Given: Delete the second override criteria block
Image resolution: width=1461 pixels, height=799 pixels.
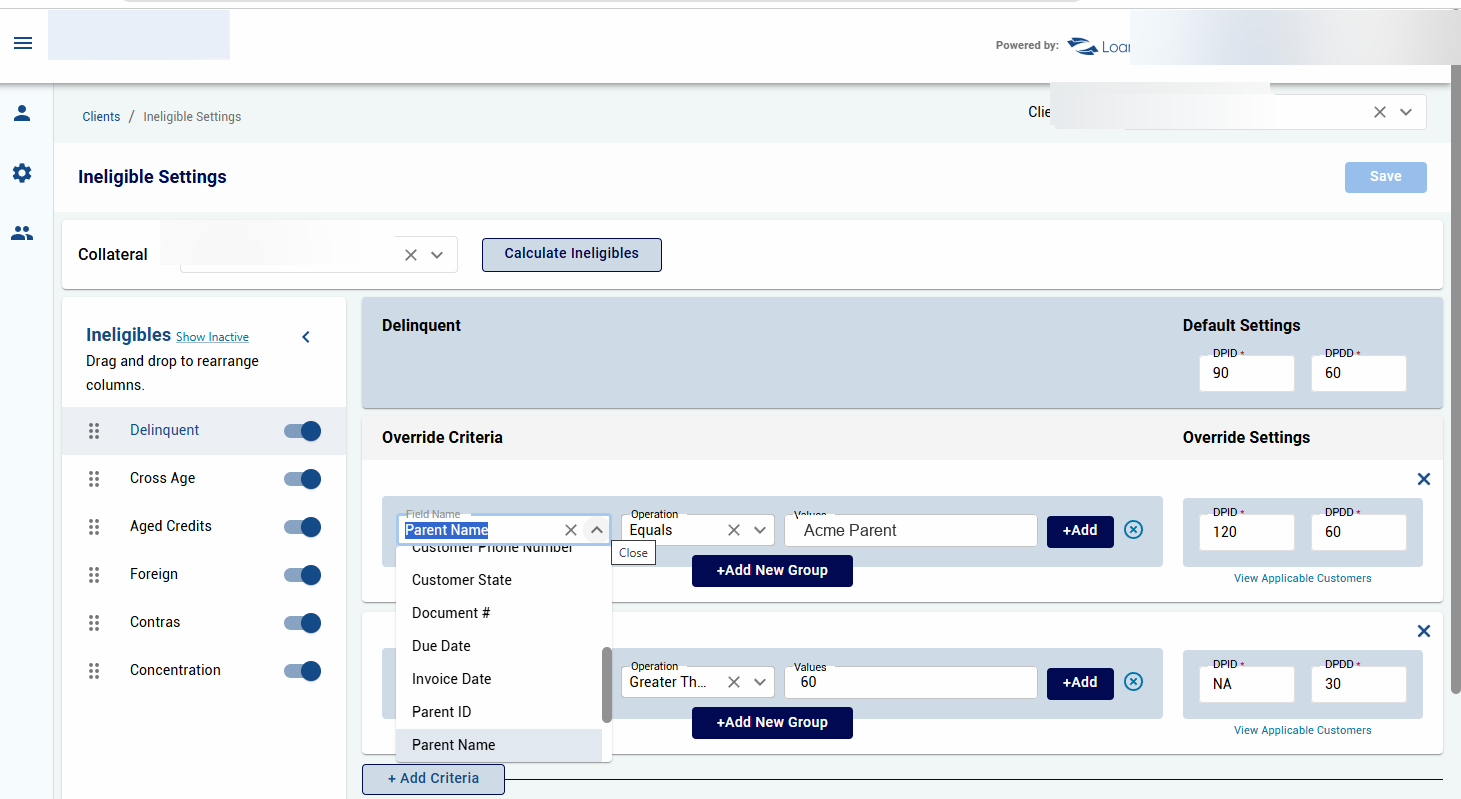Looking at the screenshot, I should [1424, 632].
